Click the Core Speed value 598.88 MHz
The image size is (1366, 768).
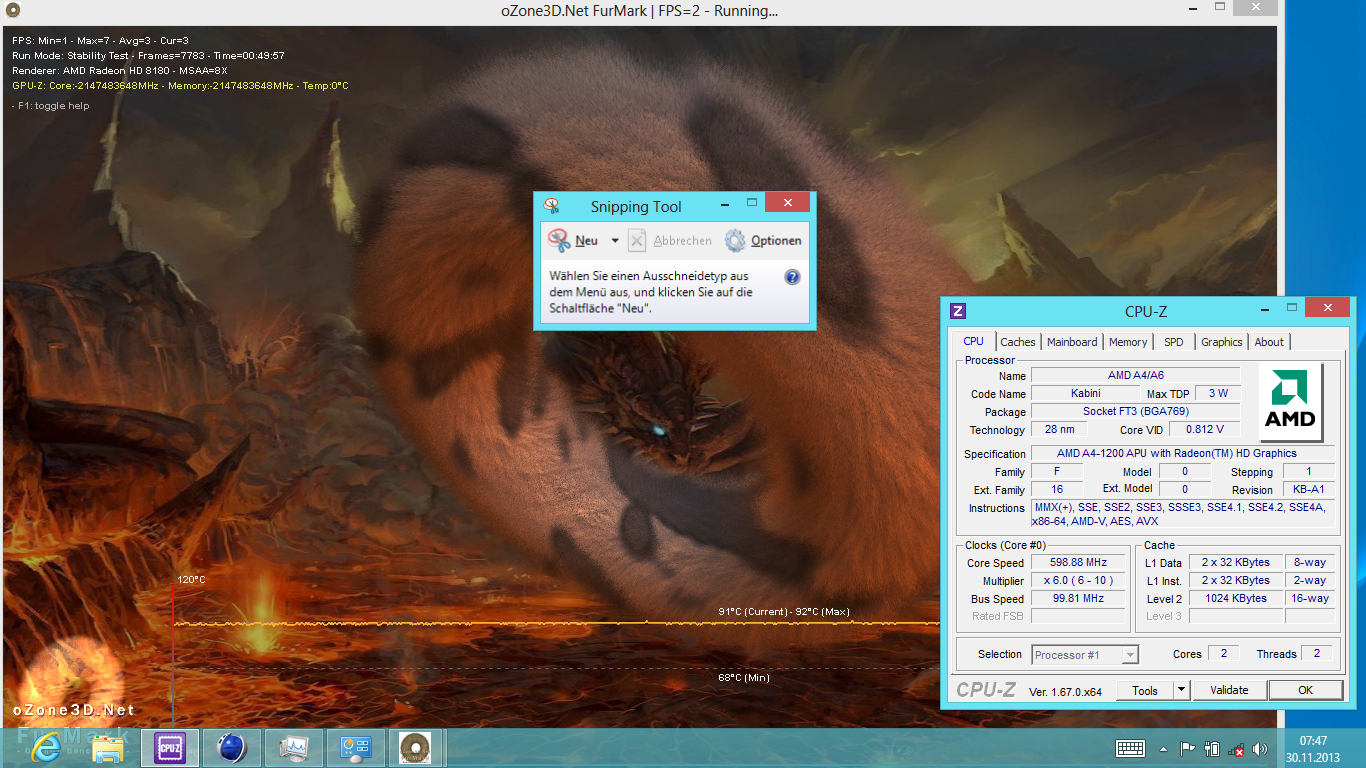[x=1078, y=563]
